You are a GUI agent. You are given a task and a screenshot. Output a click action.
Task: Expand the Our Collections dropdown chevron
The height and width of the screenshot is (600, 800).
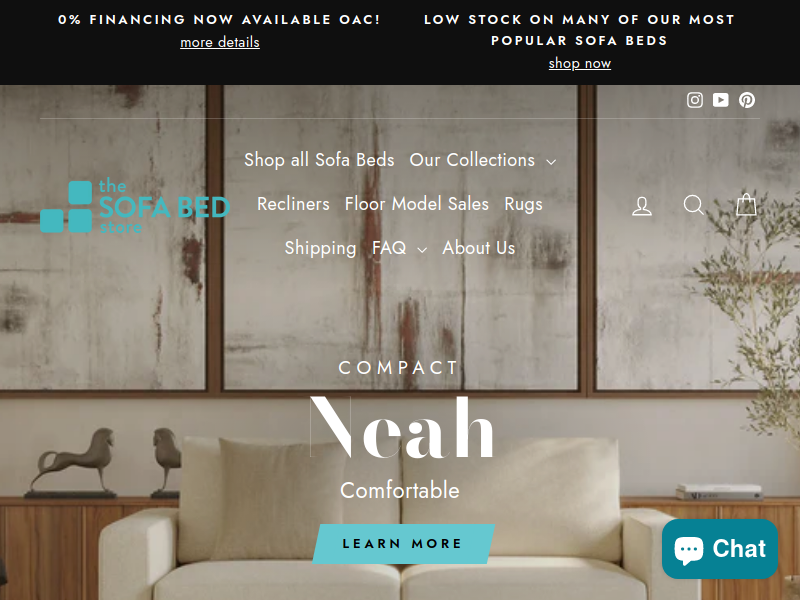point(551,162)
